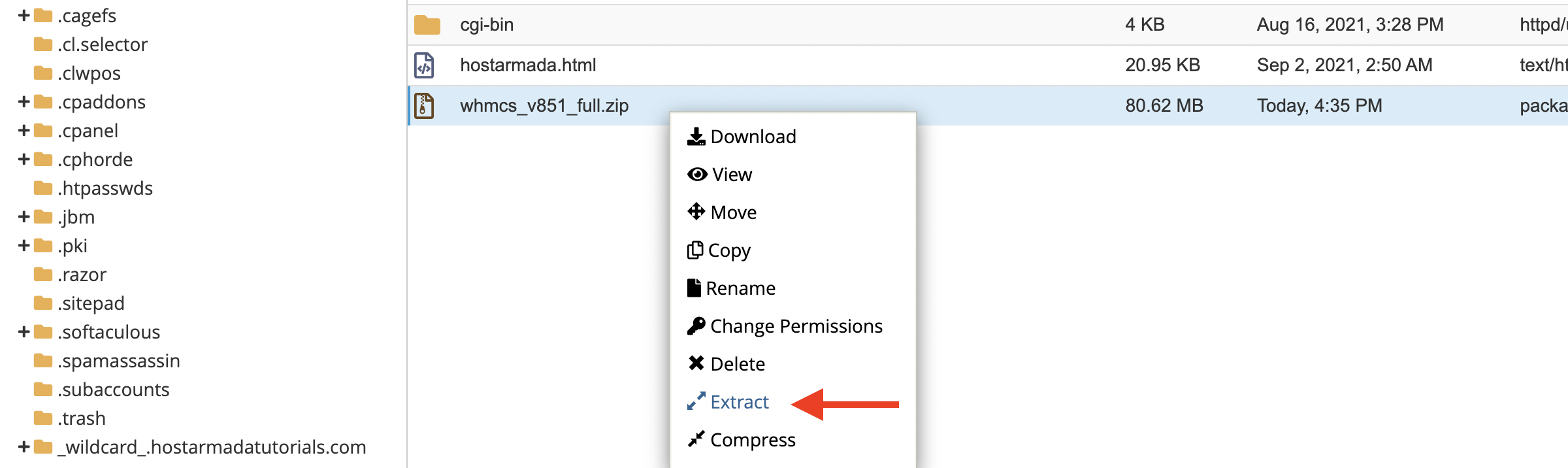Viewport: 1568px width, 468px height.
Task: Click the .trash folder icon
Action: point(43,418)
